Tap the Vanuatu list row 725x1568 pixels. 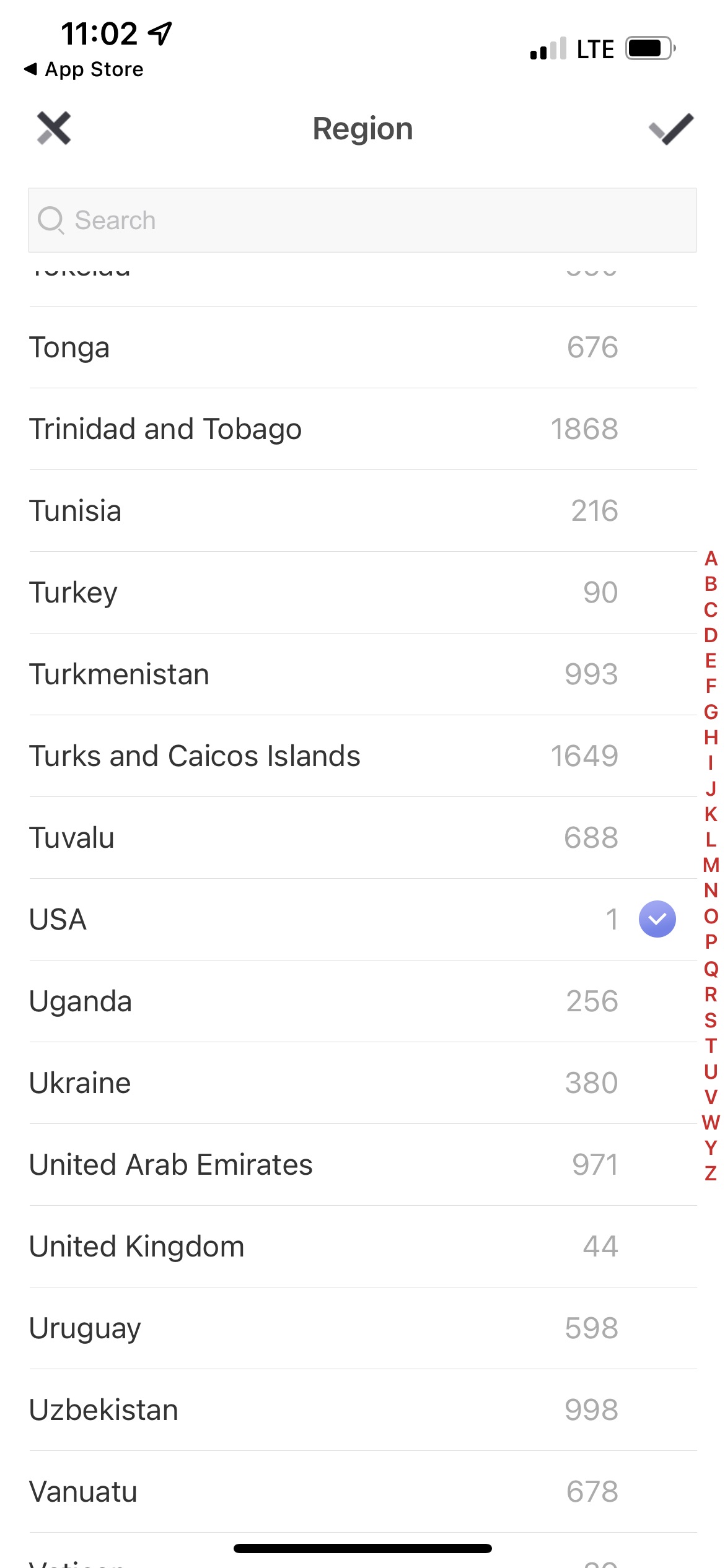coord(362,1492)
